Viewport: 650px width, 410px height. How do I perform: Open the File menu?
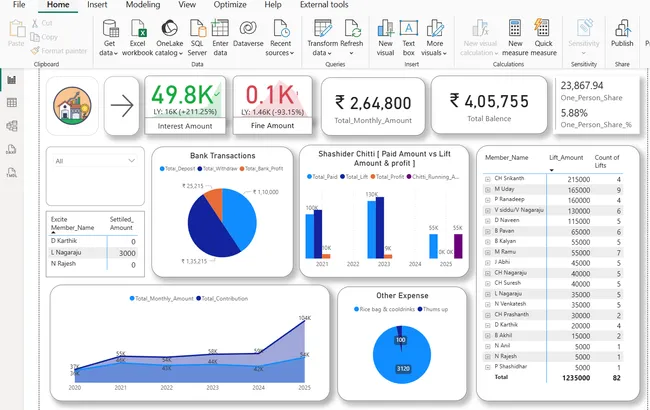point(19,5)
